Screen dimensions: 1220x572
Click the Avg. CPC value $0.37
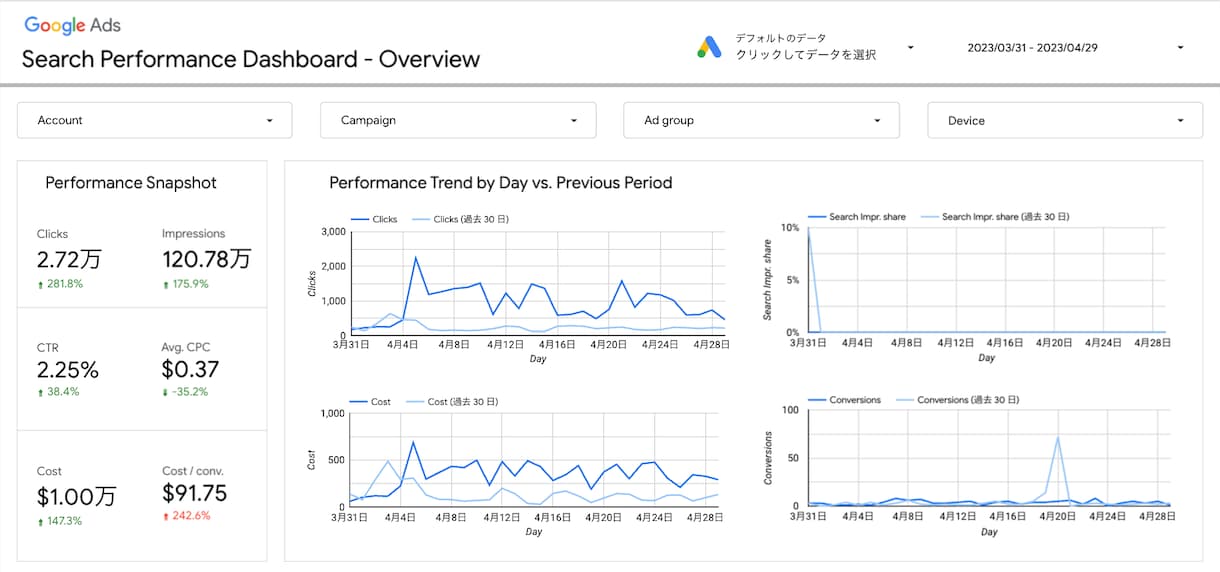tap(190, 370)
